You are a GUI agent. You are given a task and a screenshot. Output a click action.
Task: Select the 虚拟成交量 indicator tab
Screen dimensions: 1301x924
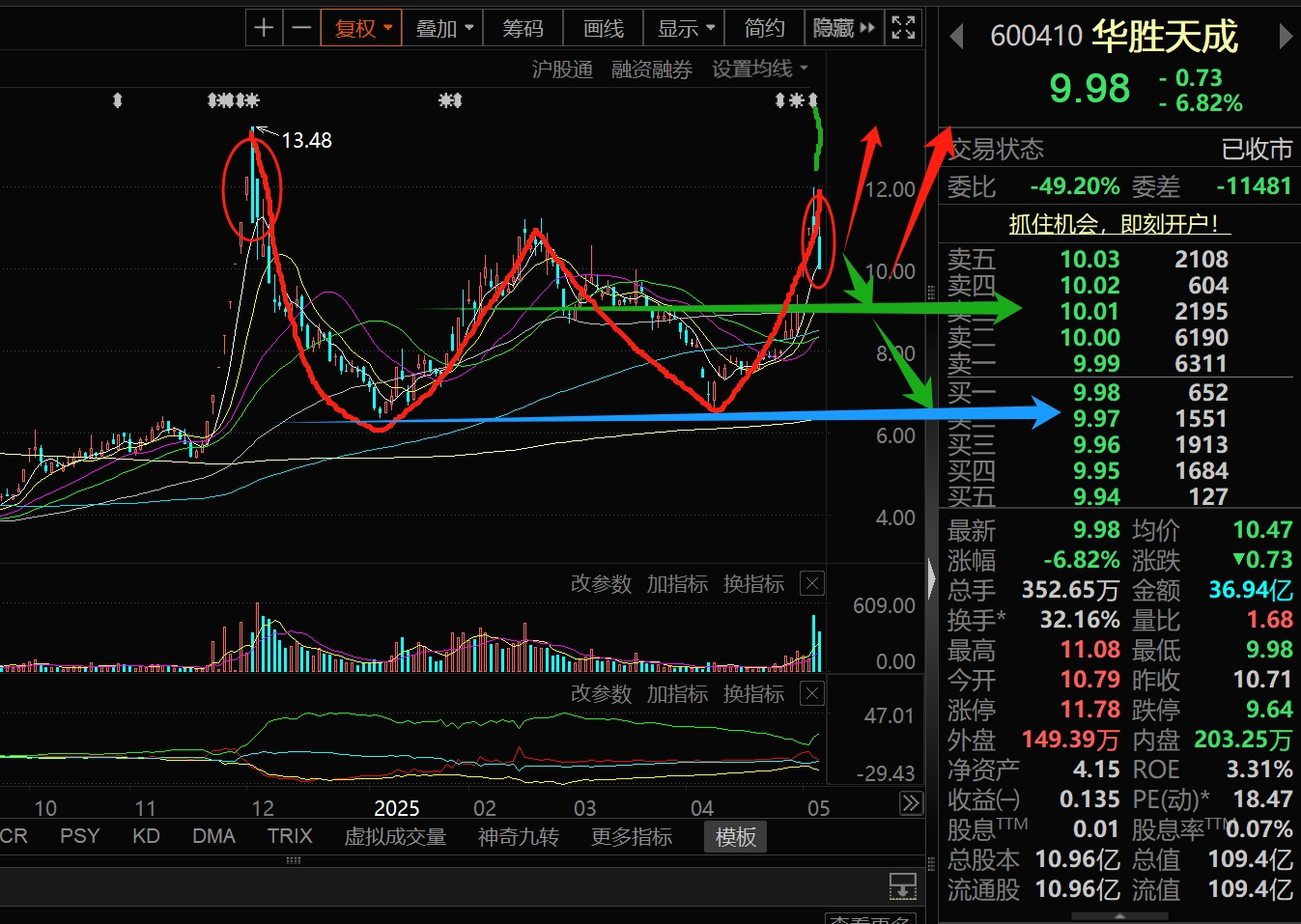(x=395, y=836)
